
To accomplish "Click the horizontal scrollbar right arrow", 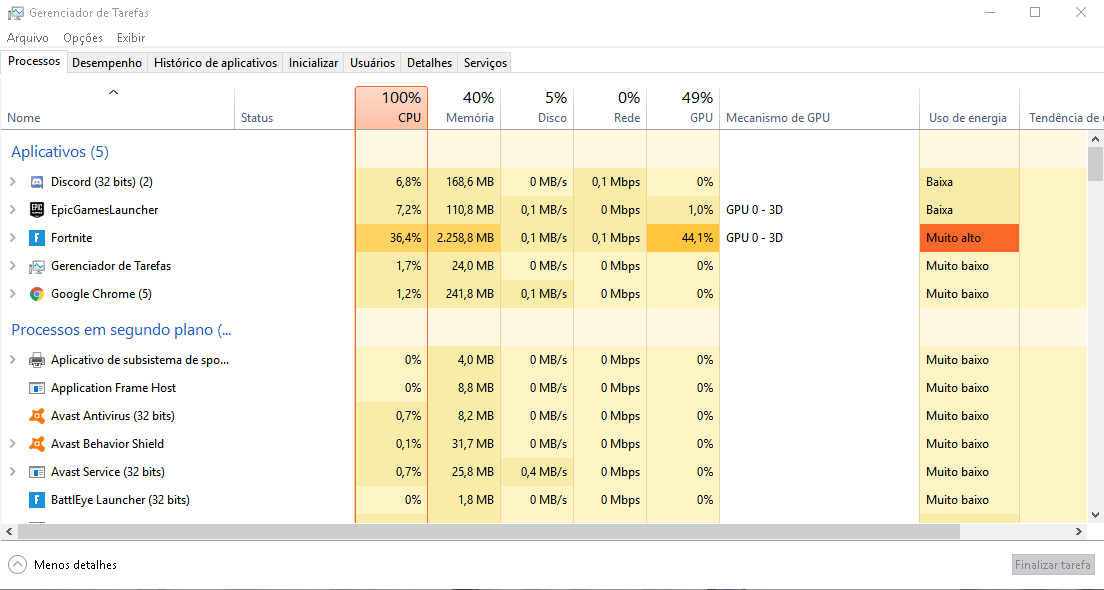I will pos(1079,532).
